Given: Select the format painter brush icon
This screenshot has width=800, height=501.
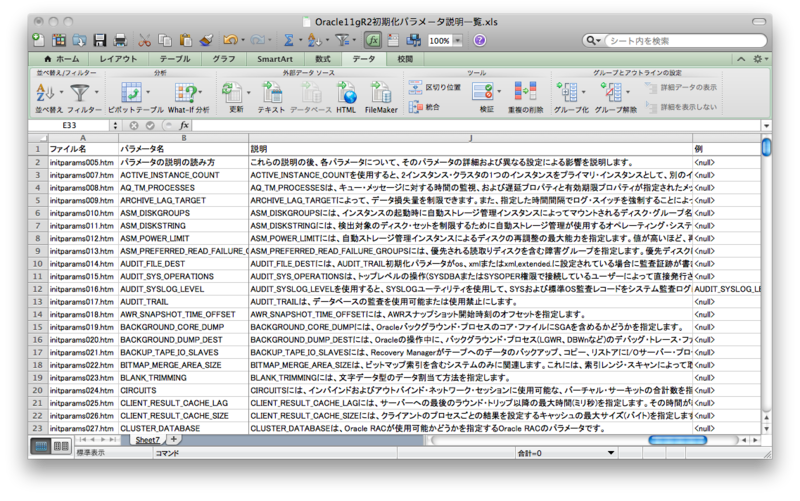Looking at the screenshot, I should 206,40.
